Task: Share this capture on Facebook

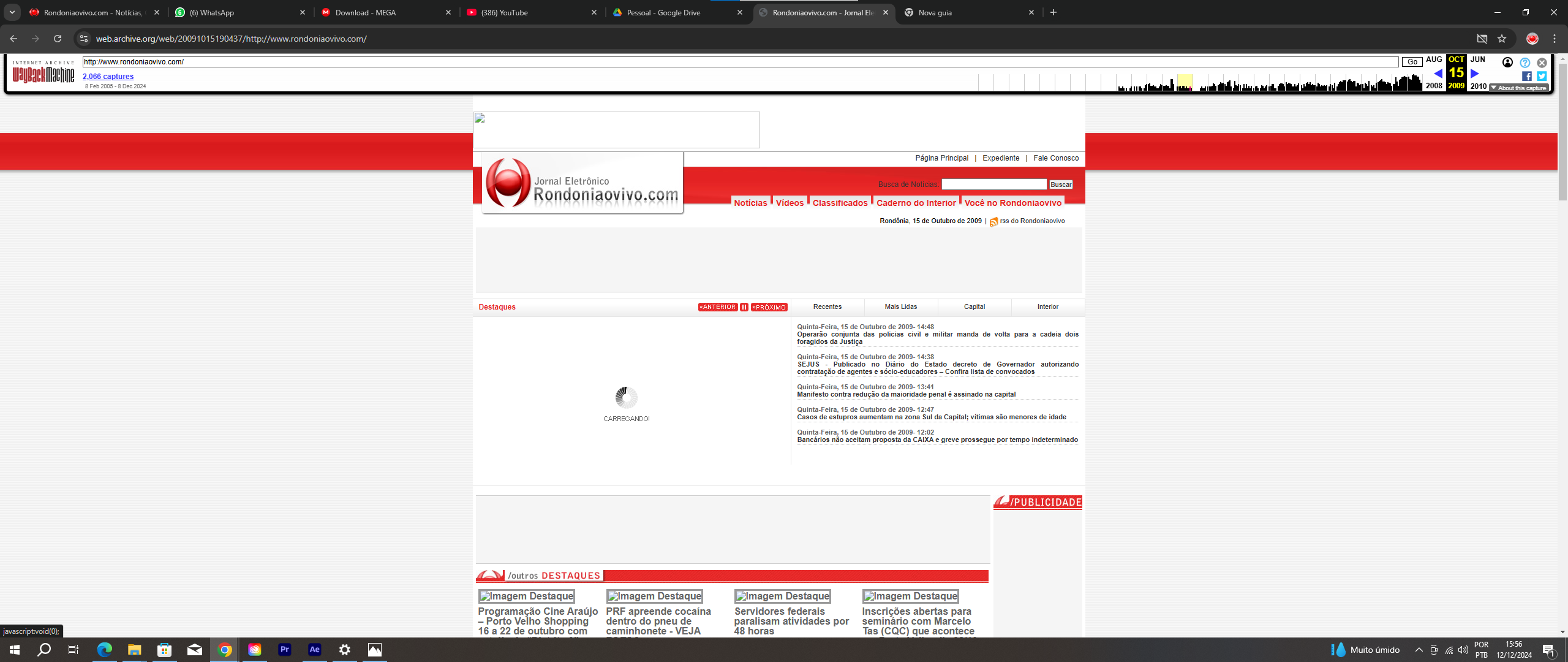Action: coord(1526,76)
